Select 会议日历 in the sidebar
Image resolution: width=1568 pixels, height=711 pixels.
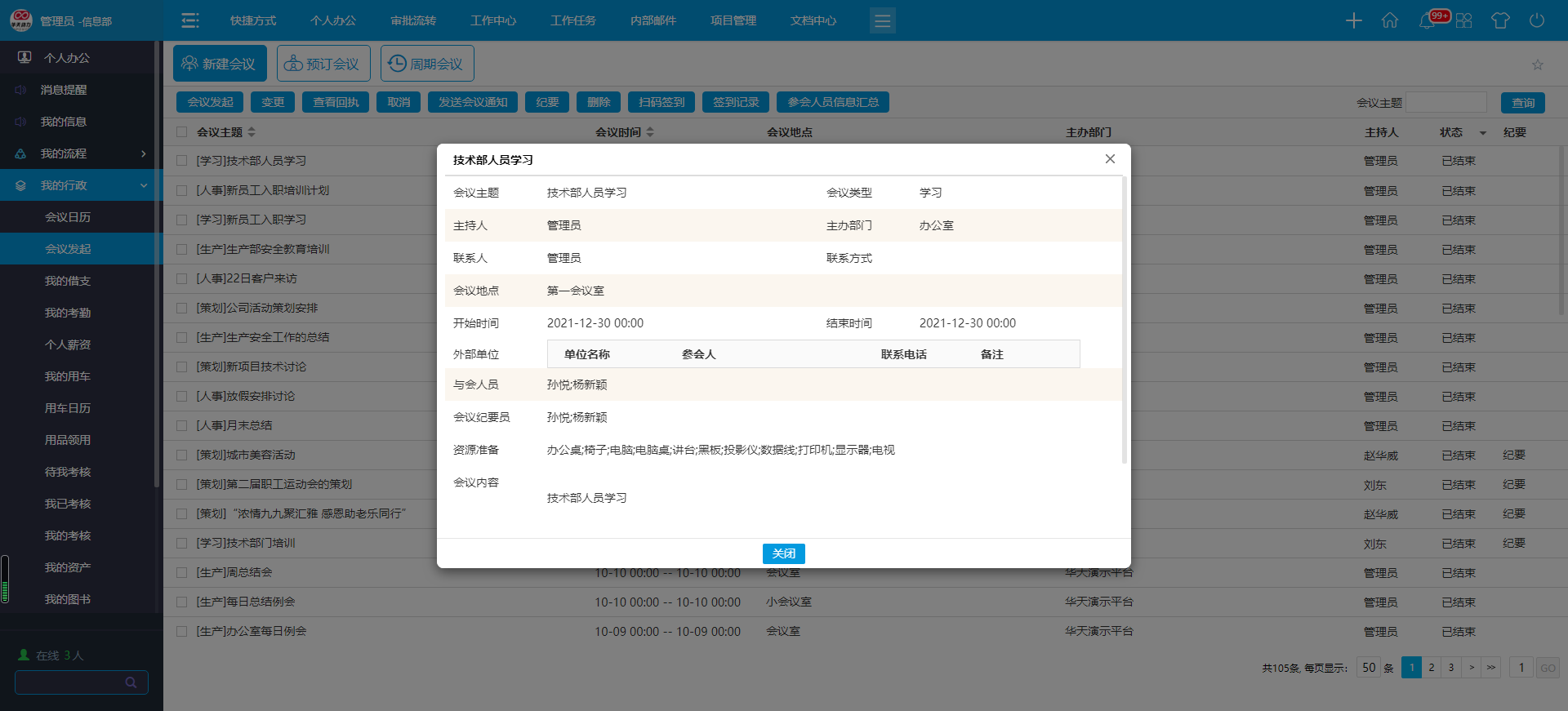[68, 217]
